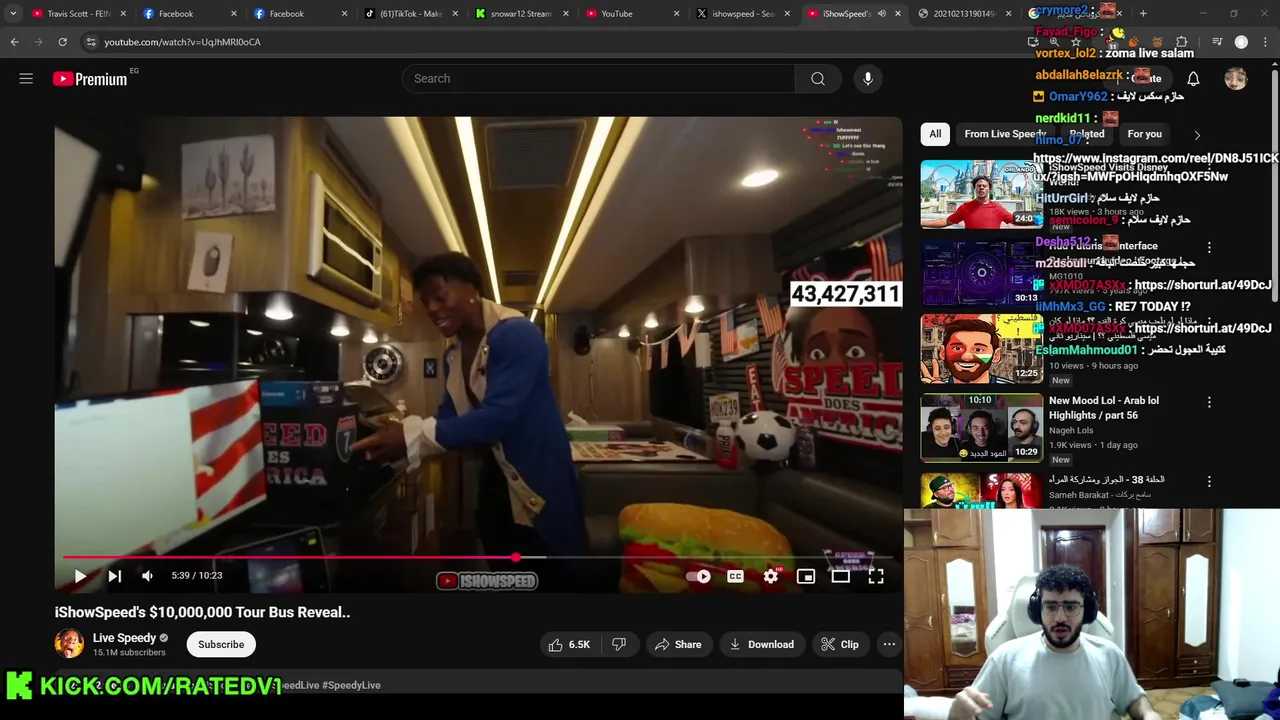Open the account avatar menu

1236,79
